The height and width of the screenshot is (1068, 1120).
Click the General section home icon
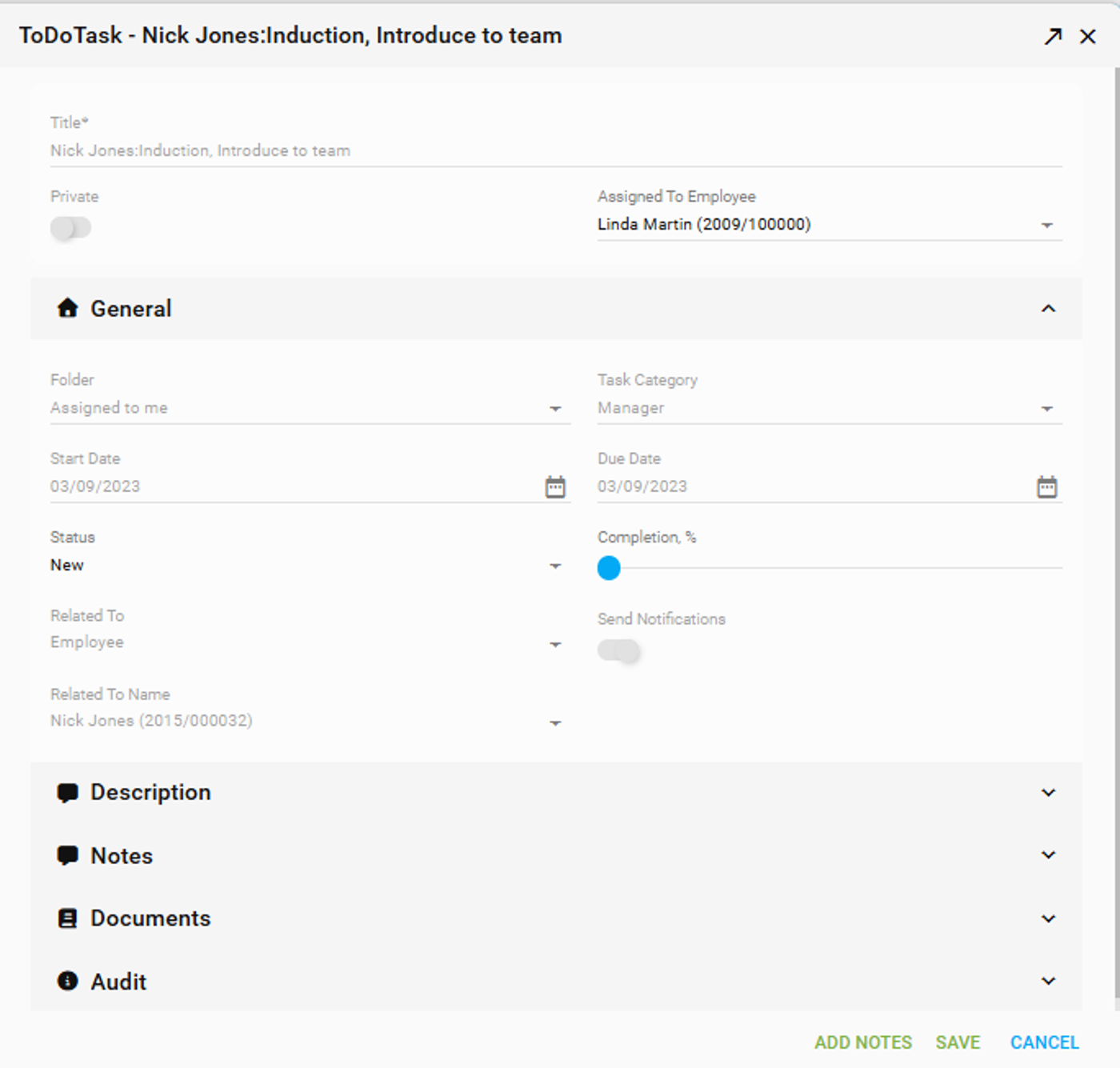pos(68,308)
